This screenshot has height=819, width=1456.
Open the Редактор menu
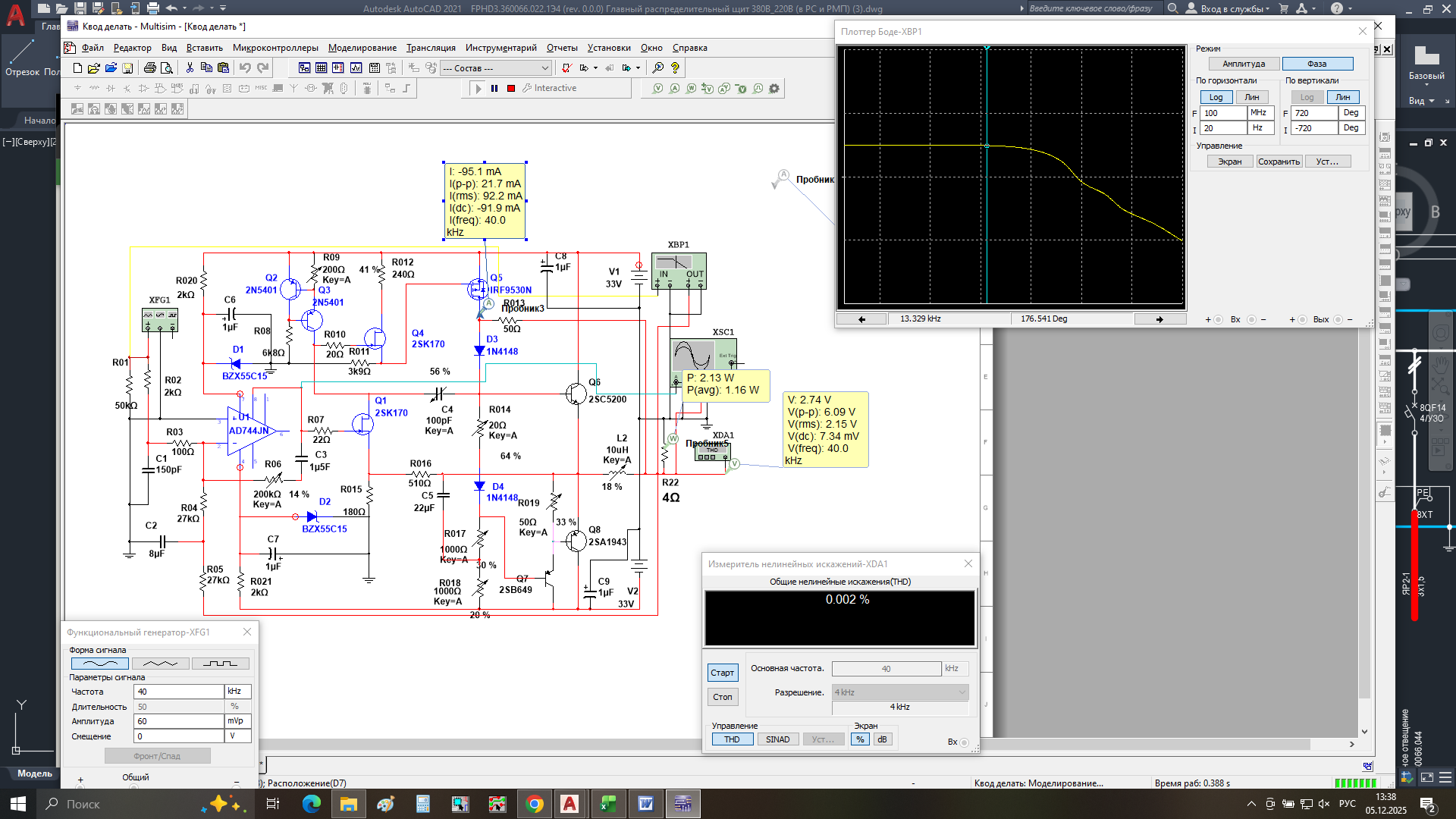point(132,48)
